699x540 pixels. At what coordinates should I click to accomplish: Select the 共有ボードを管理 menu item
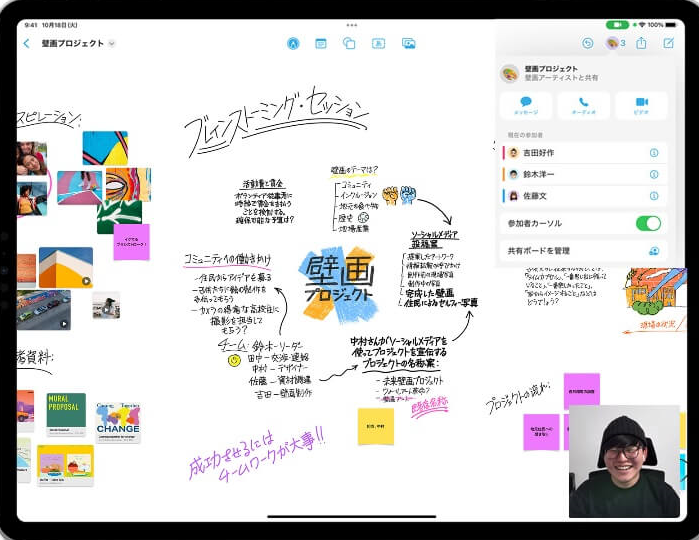tap(584, 251)
